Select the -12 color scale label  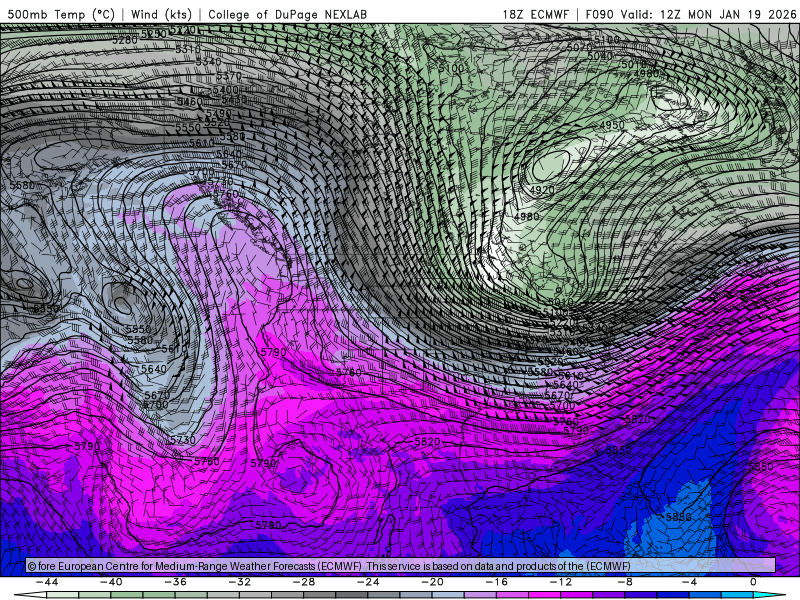tap(561, 582)
